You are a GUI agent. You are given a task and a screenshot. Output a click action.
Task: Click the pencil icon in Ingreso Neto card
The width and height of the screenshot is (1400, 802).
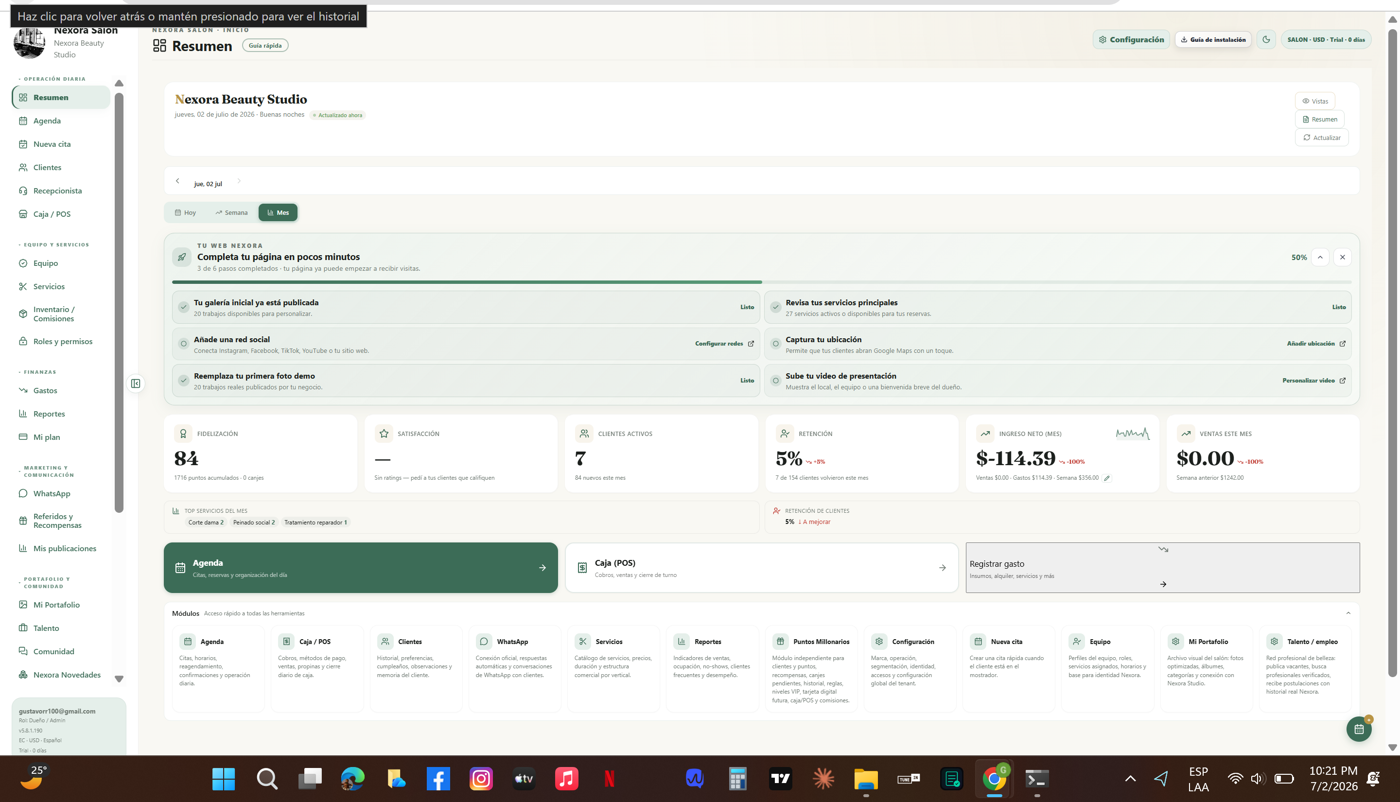[1107, 478]
